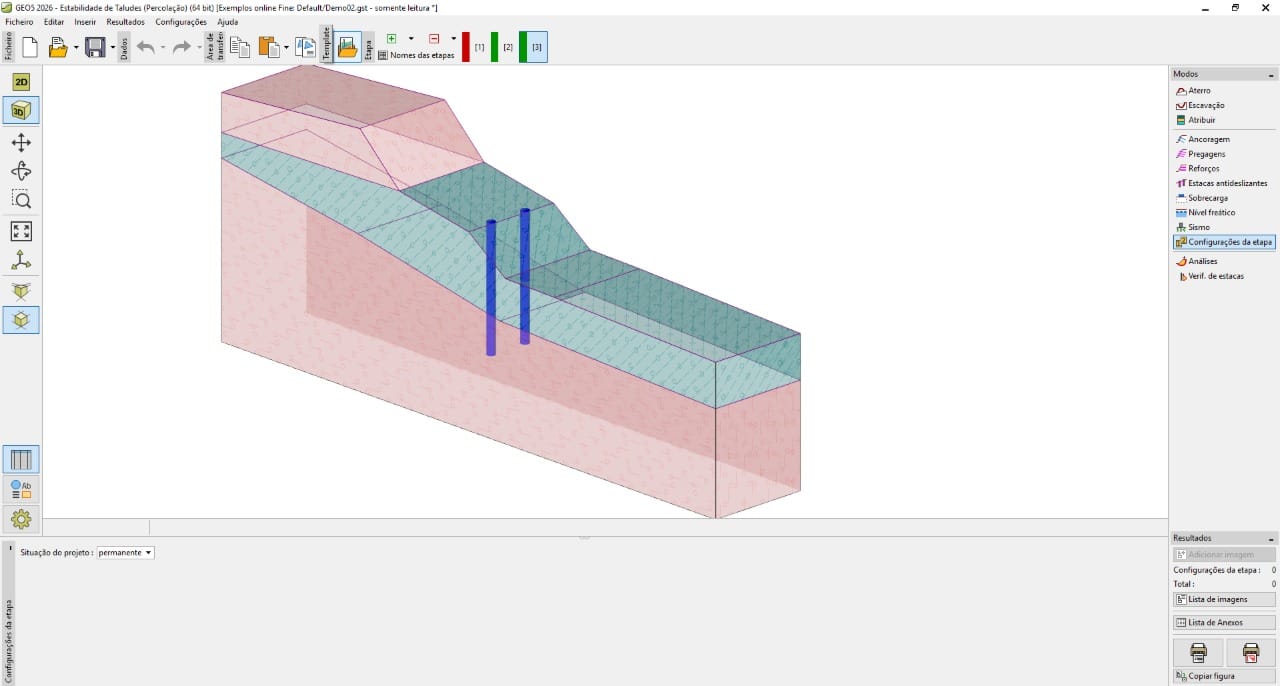Viewport: 1280px width, 686px height.
Task: Click the Copiar figura icon
Action: tap(1213, 675)
